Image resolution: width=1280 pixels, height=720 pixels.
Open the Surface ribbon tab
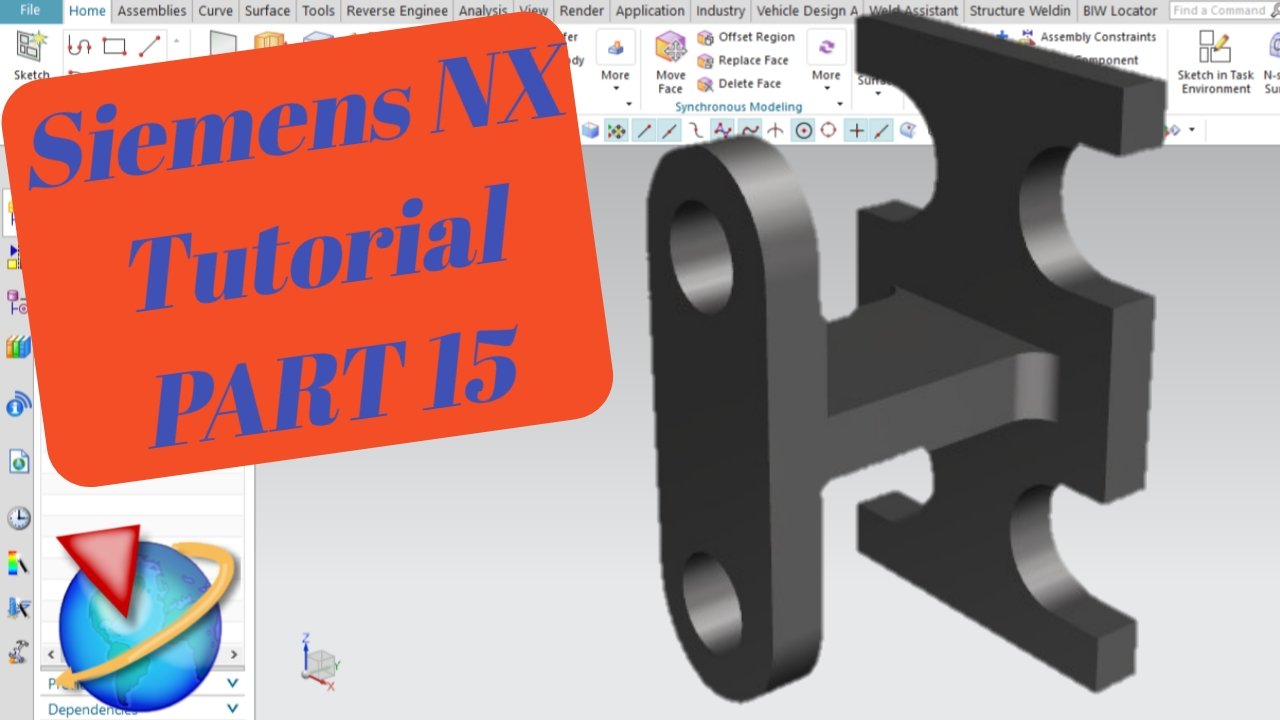coord(267,11)
